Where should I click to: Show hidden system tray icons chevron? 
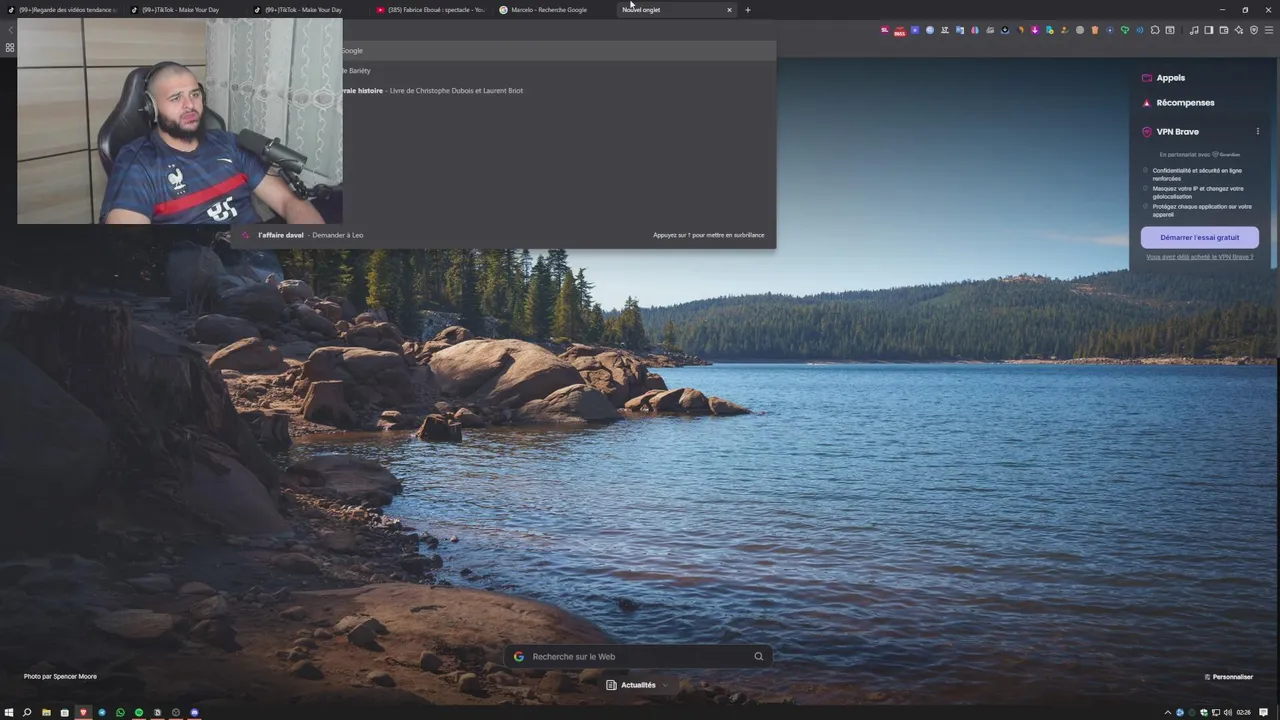[x=1168, y=712]
